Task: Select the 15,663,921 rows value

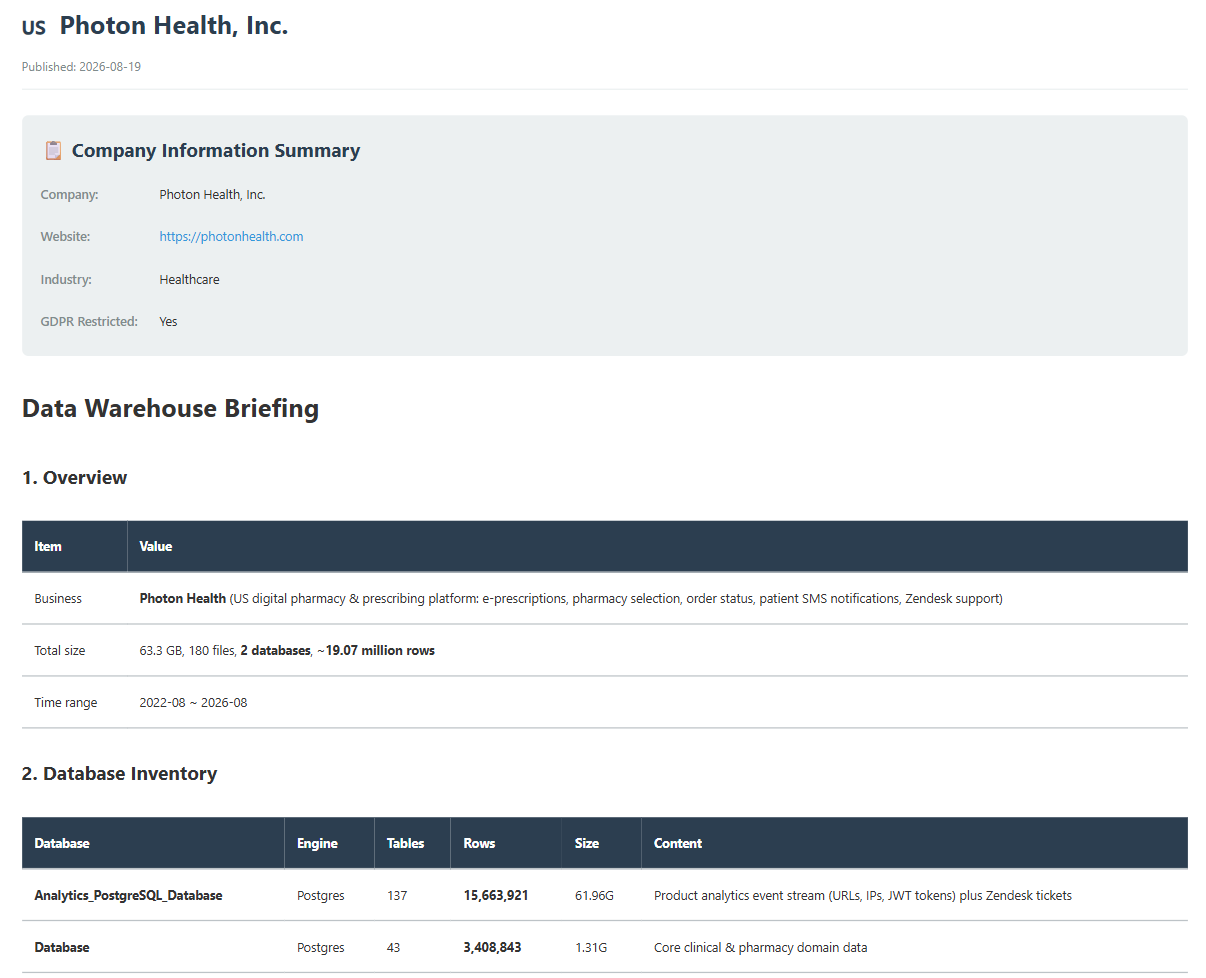Action: 496,896
